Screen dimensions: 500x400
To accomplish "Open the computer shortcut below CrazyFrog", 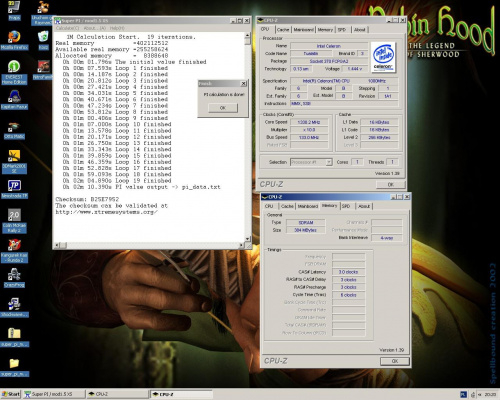I will (x=14, y=307).
